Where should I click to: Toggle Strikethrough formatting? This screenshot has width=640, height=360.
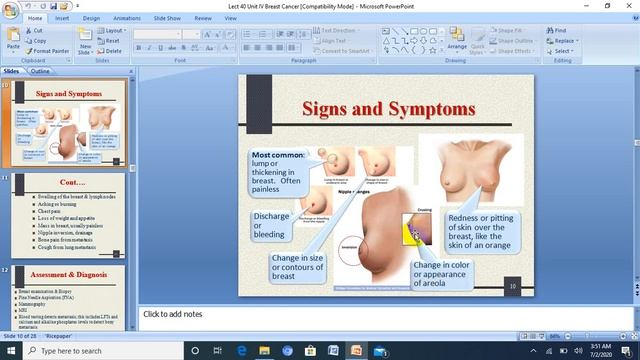(172, 48)
